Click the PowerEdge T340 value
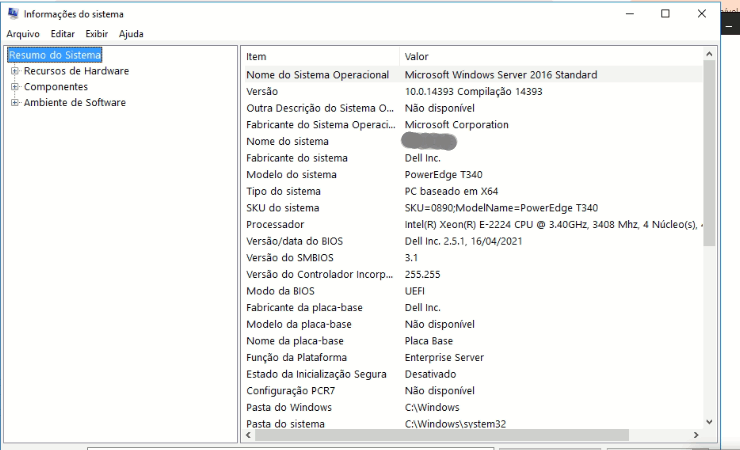740x450 pixels. pyautogui.click(x=443, y=175)
